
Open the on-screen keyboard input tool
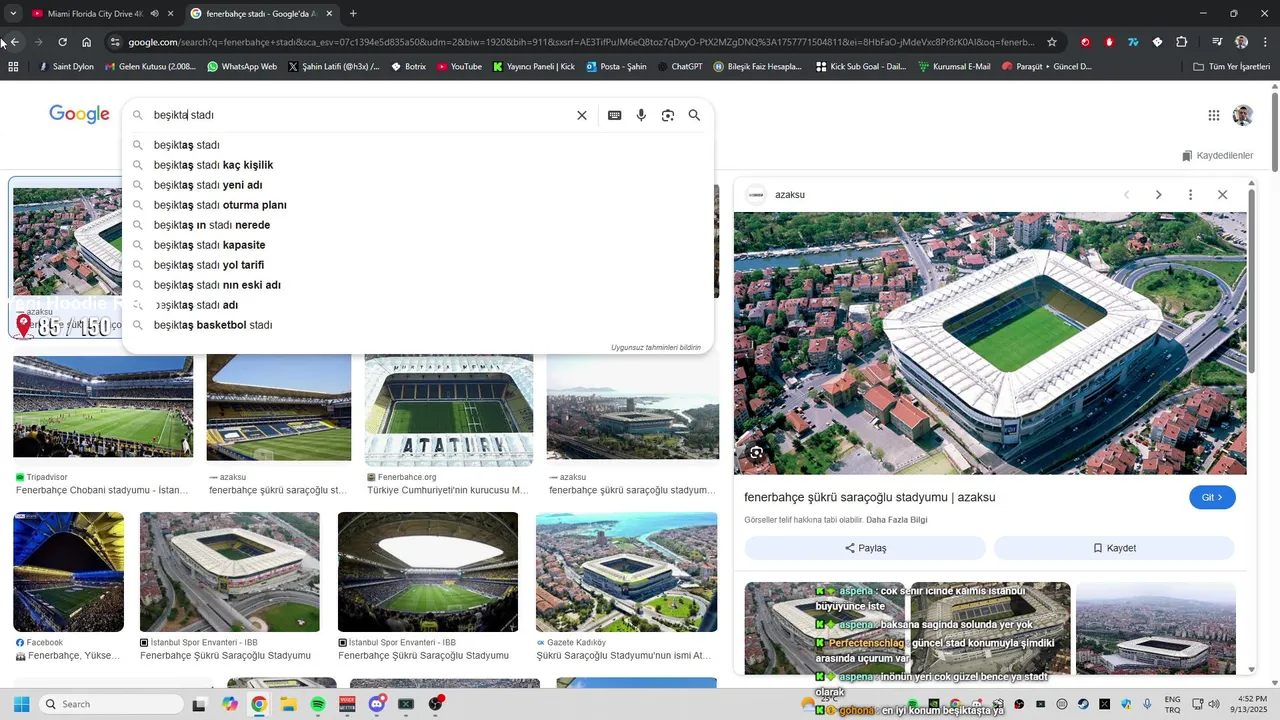point(615,115)
